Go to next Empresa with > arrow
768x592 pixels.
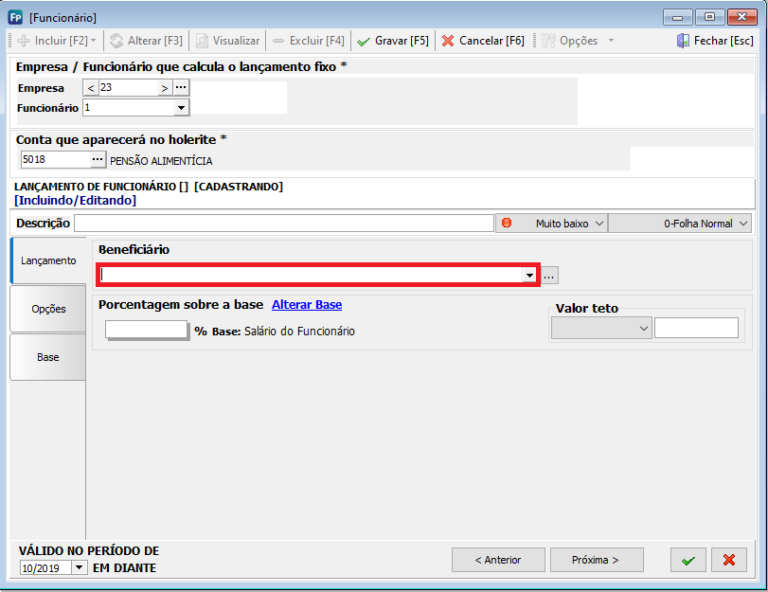coord(165,88)
